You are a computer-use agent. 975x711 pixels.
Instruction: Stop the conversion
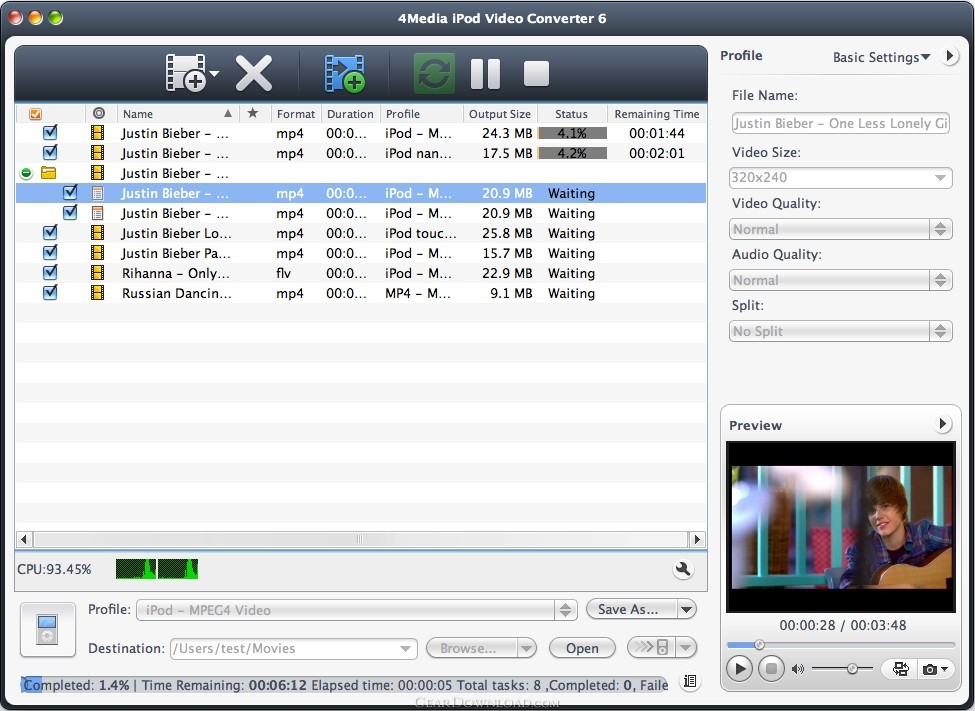tap(536, 73)
